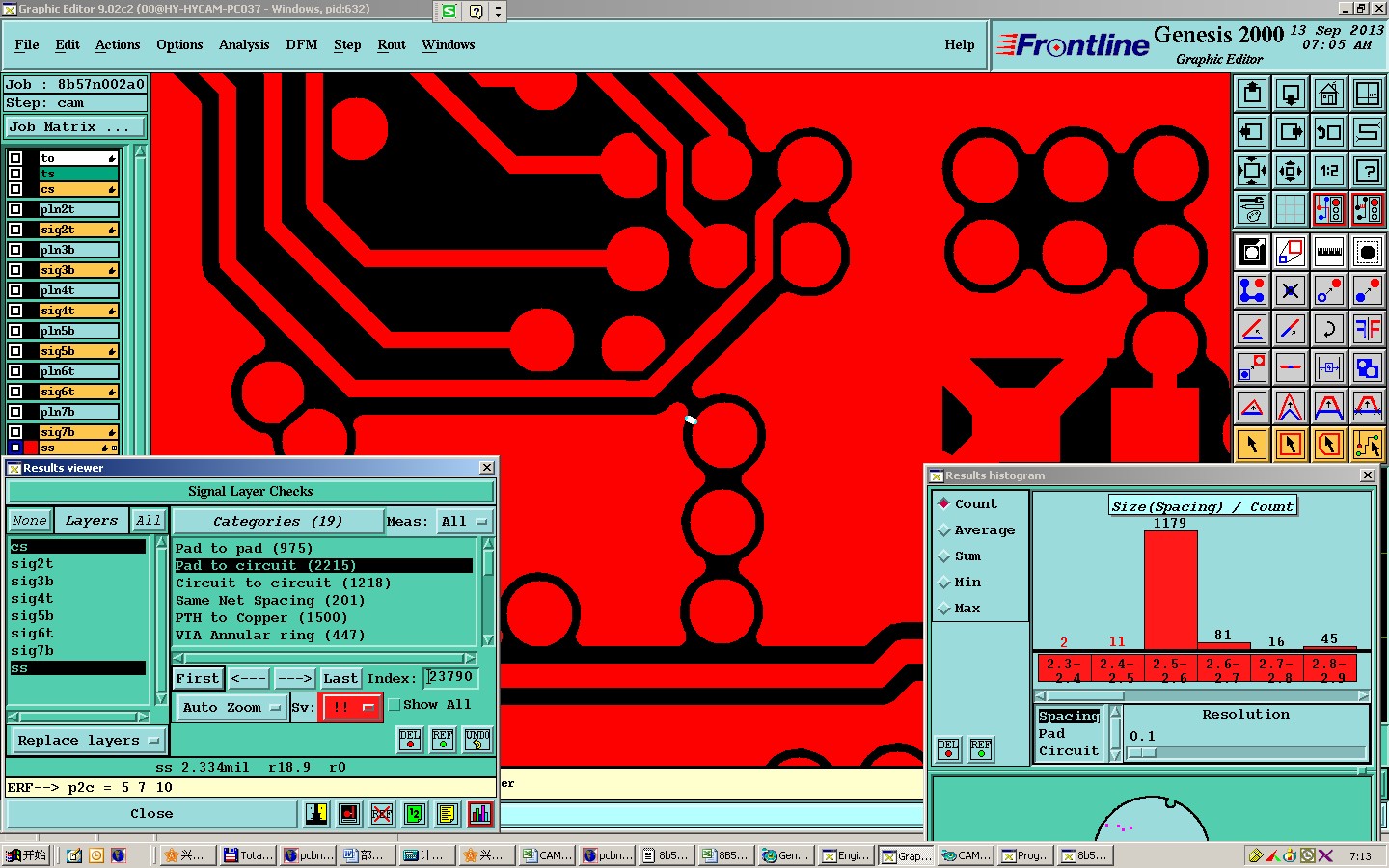Click the 1:2 scale zoom icon
1389x868 pixels.
[x=1329, y=171]
